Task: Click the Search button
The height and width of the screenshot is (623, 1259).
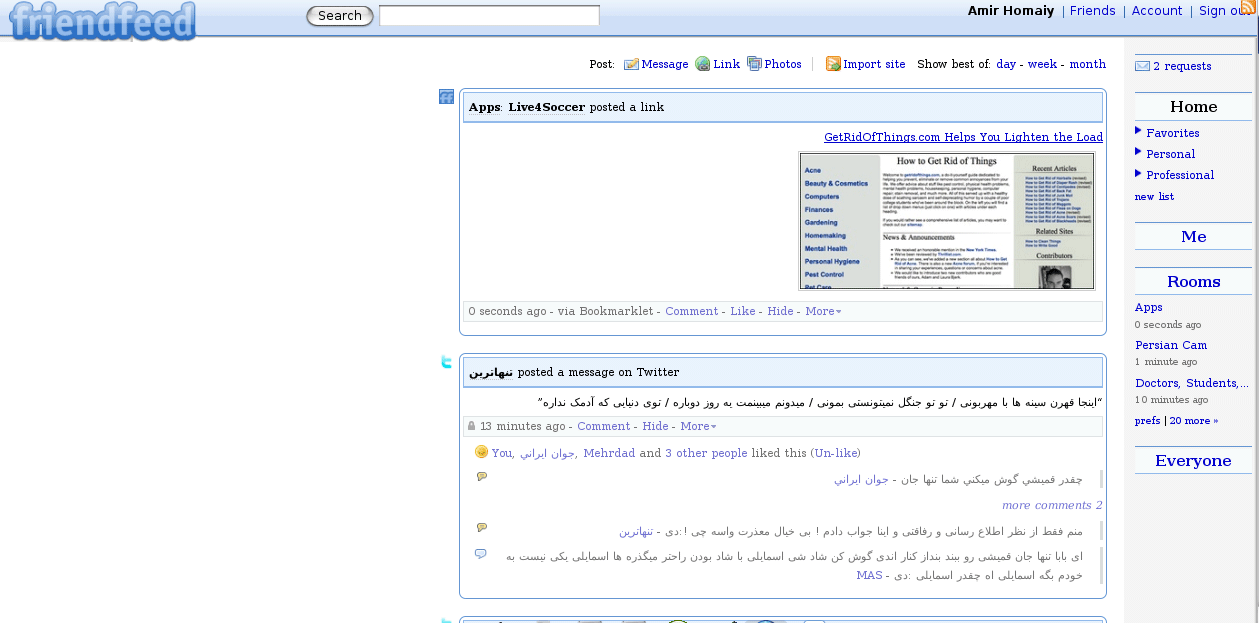Action: (340, 16)
